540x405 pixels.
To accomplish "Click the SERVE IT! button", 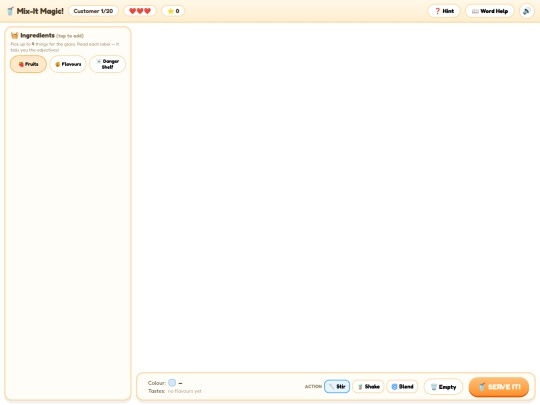I will pos(499,387).
